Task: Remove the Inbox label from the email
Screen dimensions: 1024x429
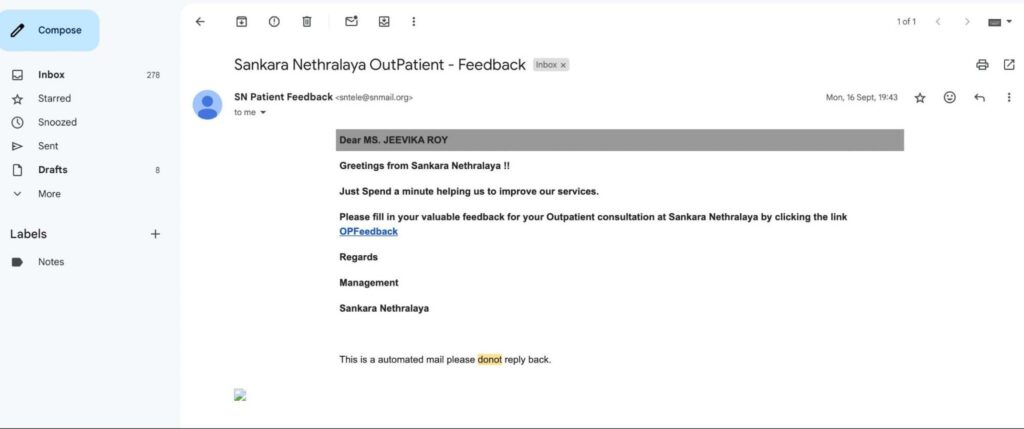Action: coord(563,65)
